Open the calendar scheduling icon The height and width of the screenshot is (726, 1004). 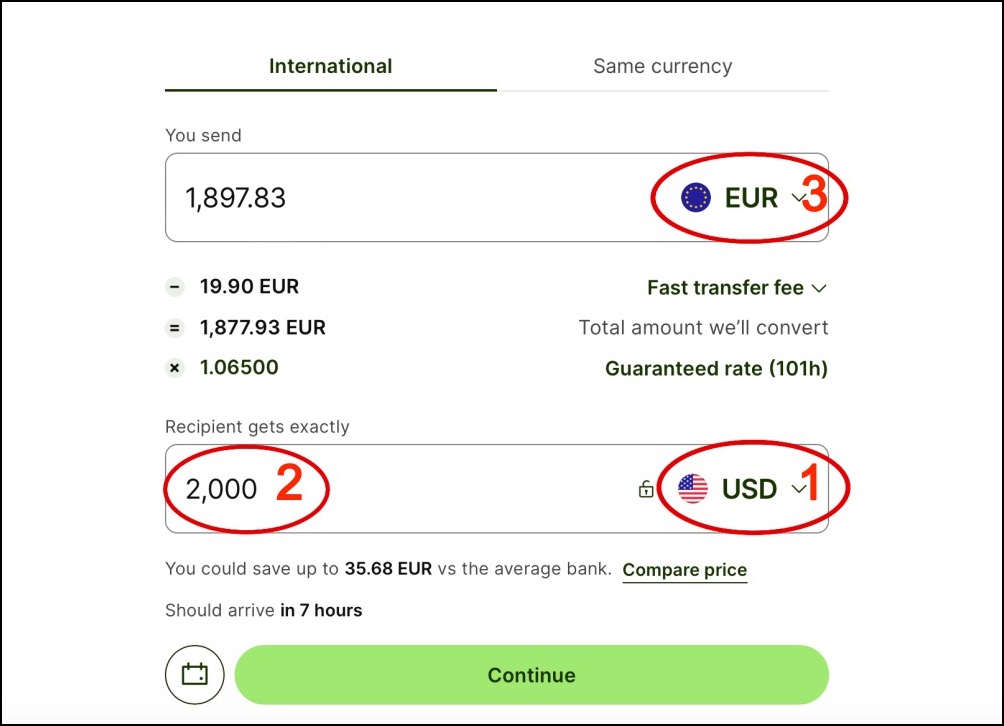pos(194,674)
